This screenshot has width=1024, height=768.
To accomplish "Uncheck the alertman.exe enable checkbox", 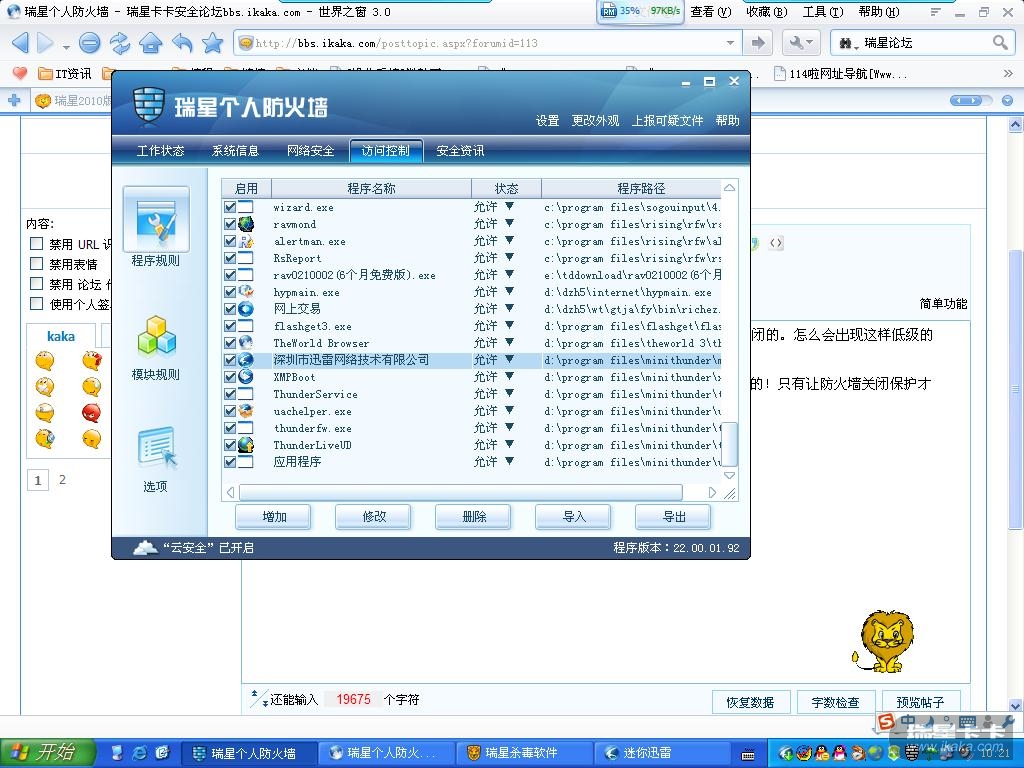I will coord(230,241).
